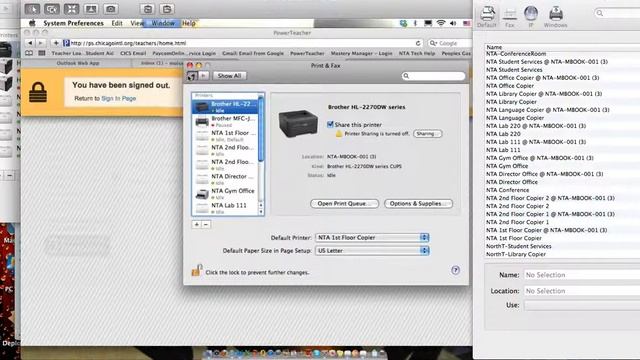Image resolution: width=640 pixels, height=360 pixels.
Task: Switch to the Outlook Web App tab
Action: (x=78, y=63)
